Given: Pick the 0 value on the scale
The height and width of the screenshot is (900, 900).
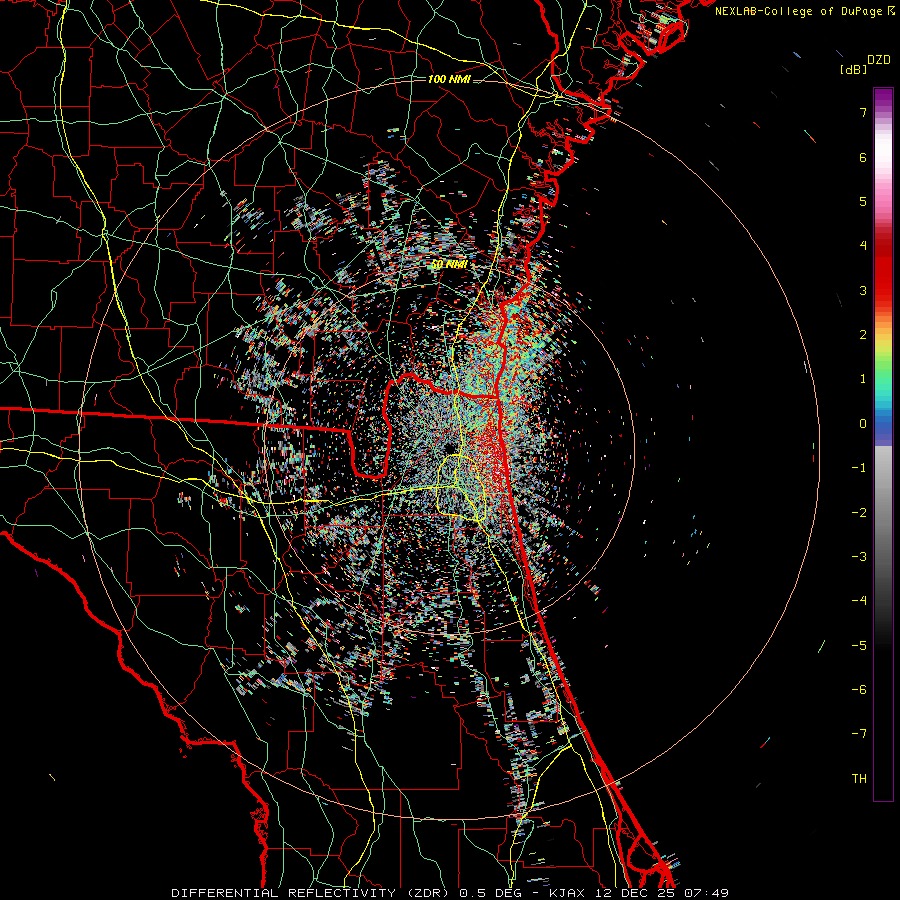Looking at the screenshot, I should [863, 424].
